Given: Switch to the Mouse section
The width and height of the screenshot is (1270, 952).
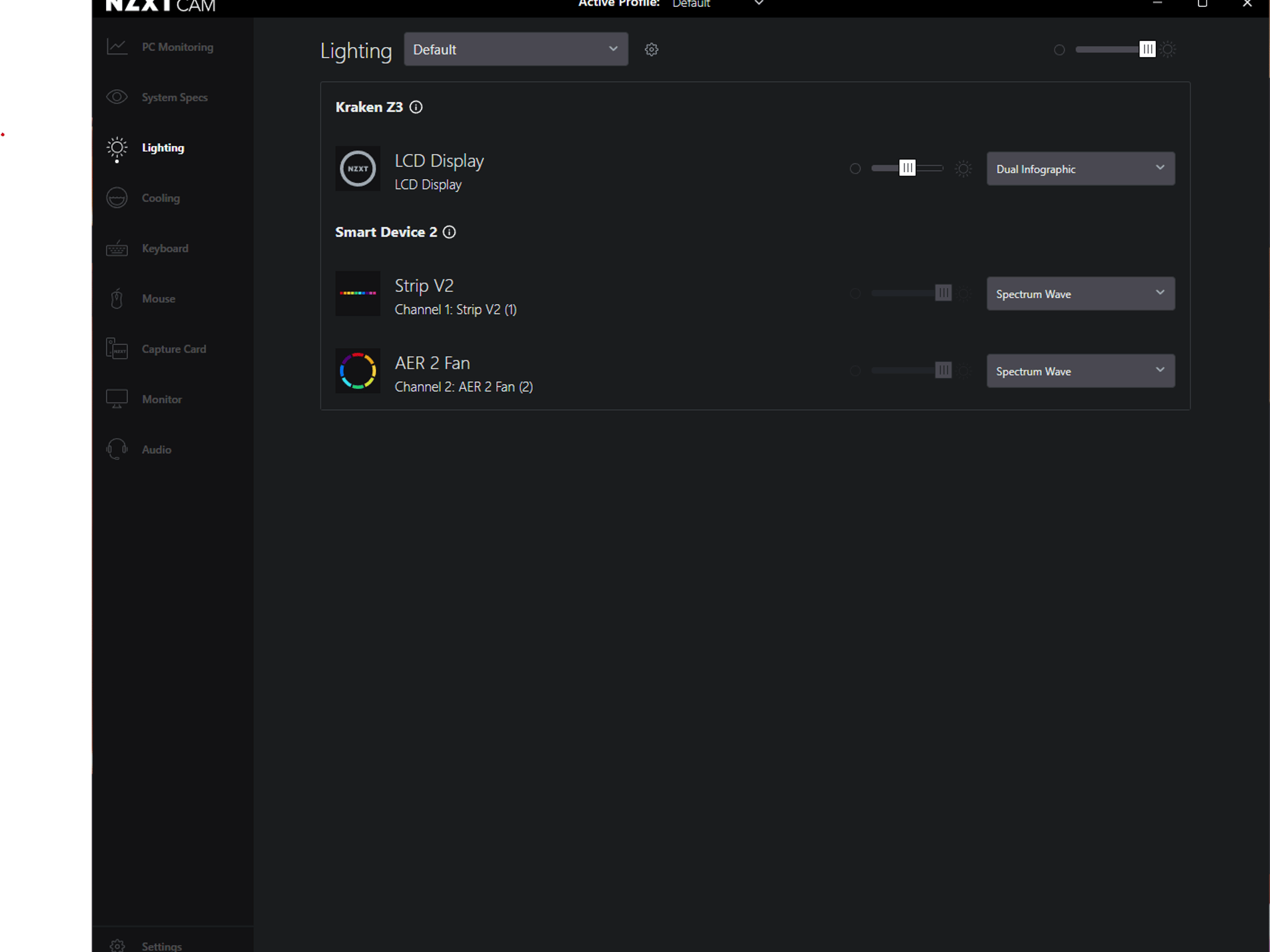Looking at the screenshot, I should click(159, 299).
